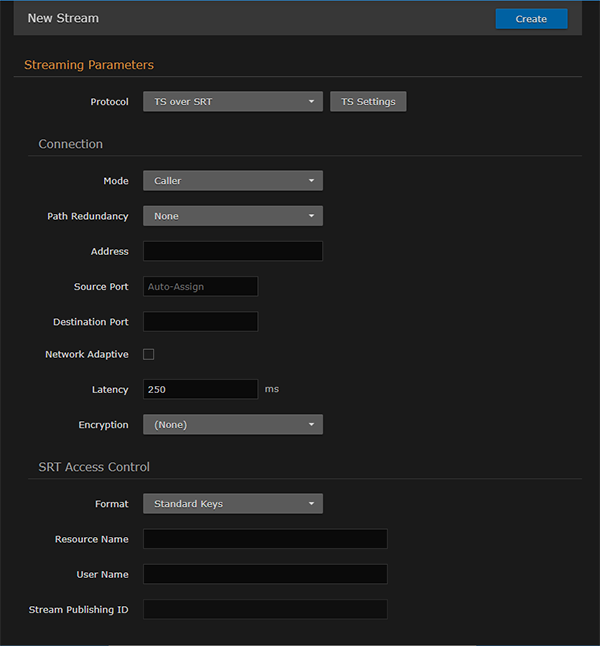600x646 pixels.
Task: Click into the Latency value field
Action: [x=200, y=389]
